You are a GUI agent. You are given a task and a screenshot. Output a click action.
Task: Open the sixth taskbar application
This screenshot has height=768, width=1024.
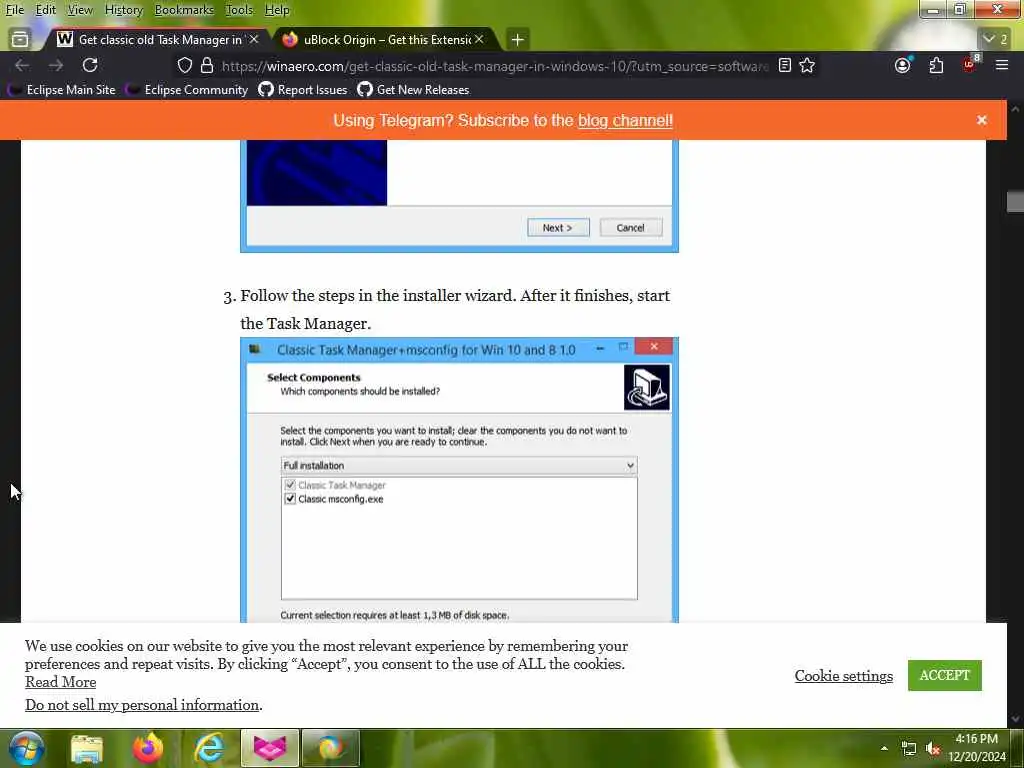tap(331, 748)
